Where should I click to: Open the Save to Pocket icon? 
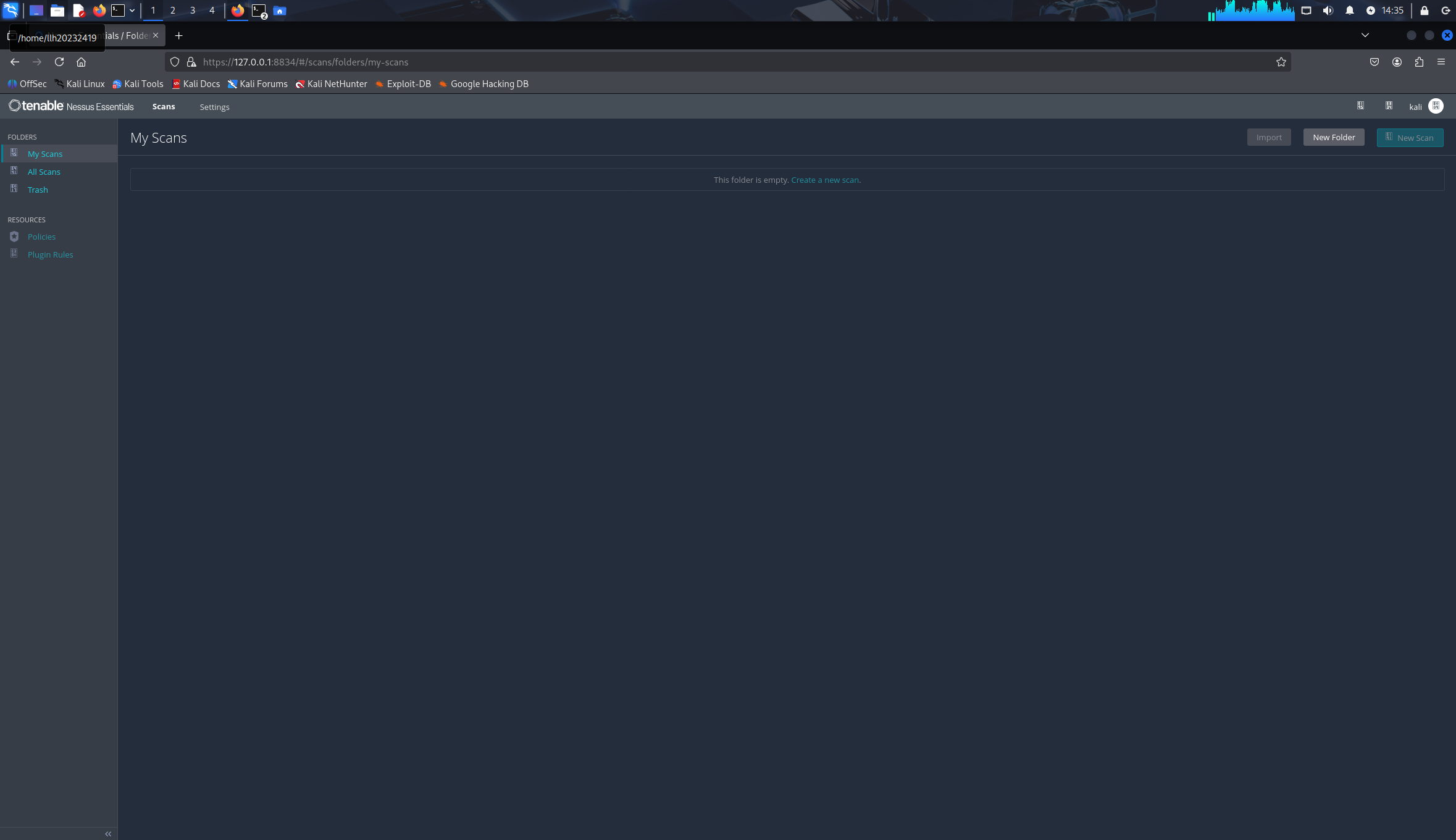point(1374,62)
